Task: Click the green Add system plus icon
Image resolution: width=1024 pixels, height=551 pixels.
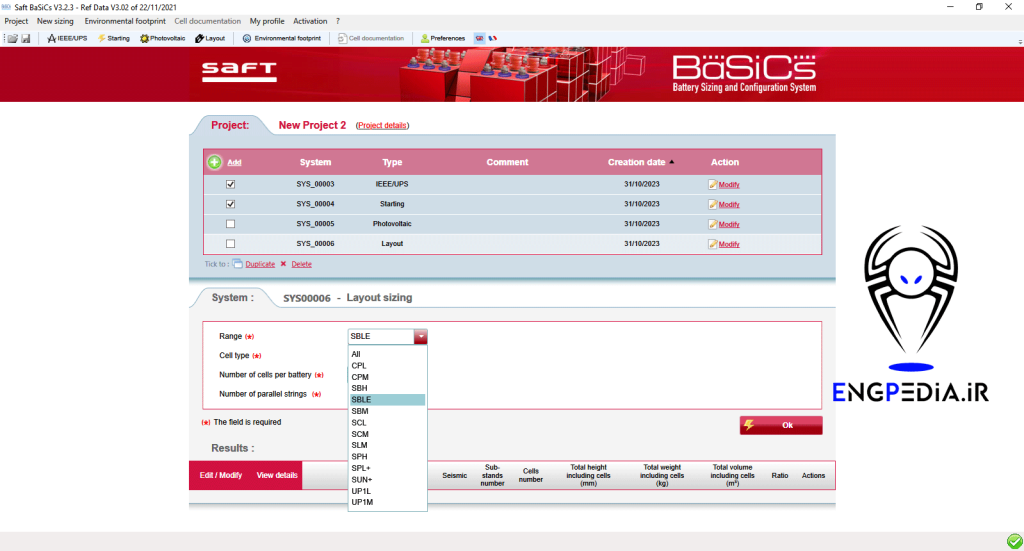Action: (214, 162)
